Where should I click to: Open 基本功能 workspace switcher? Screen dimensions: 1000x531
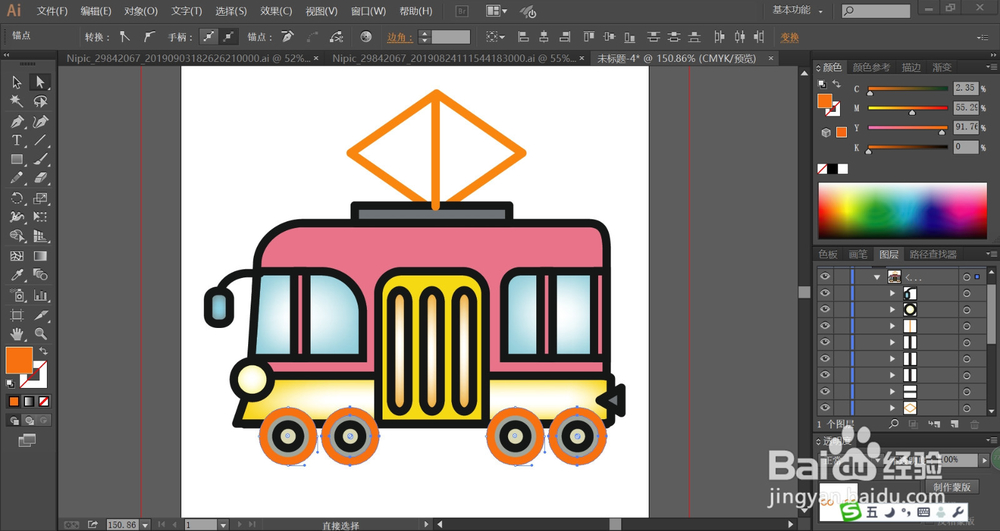pyautogui.click(x=797, y=10)
